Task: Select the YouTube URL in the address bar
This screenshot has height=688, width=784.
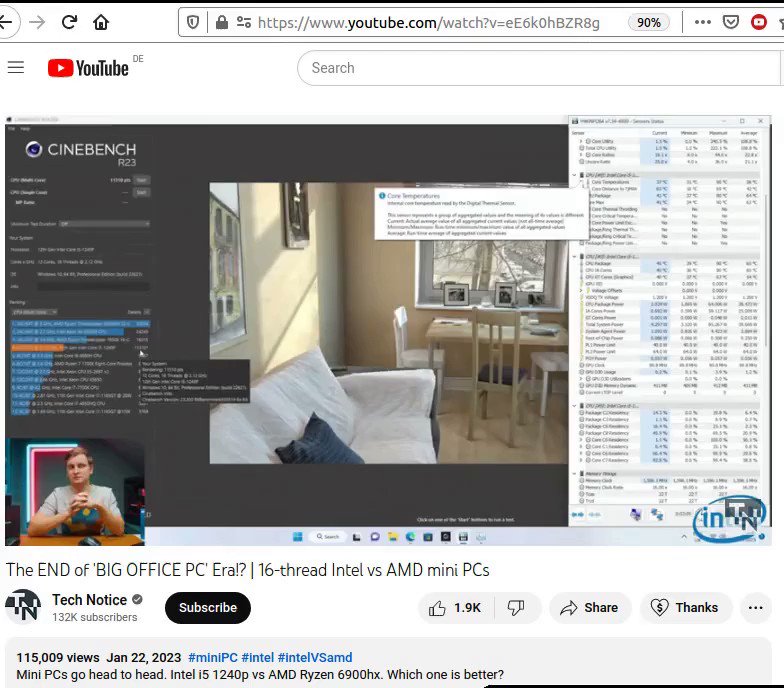Action: [x=428, y=22]
